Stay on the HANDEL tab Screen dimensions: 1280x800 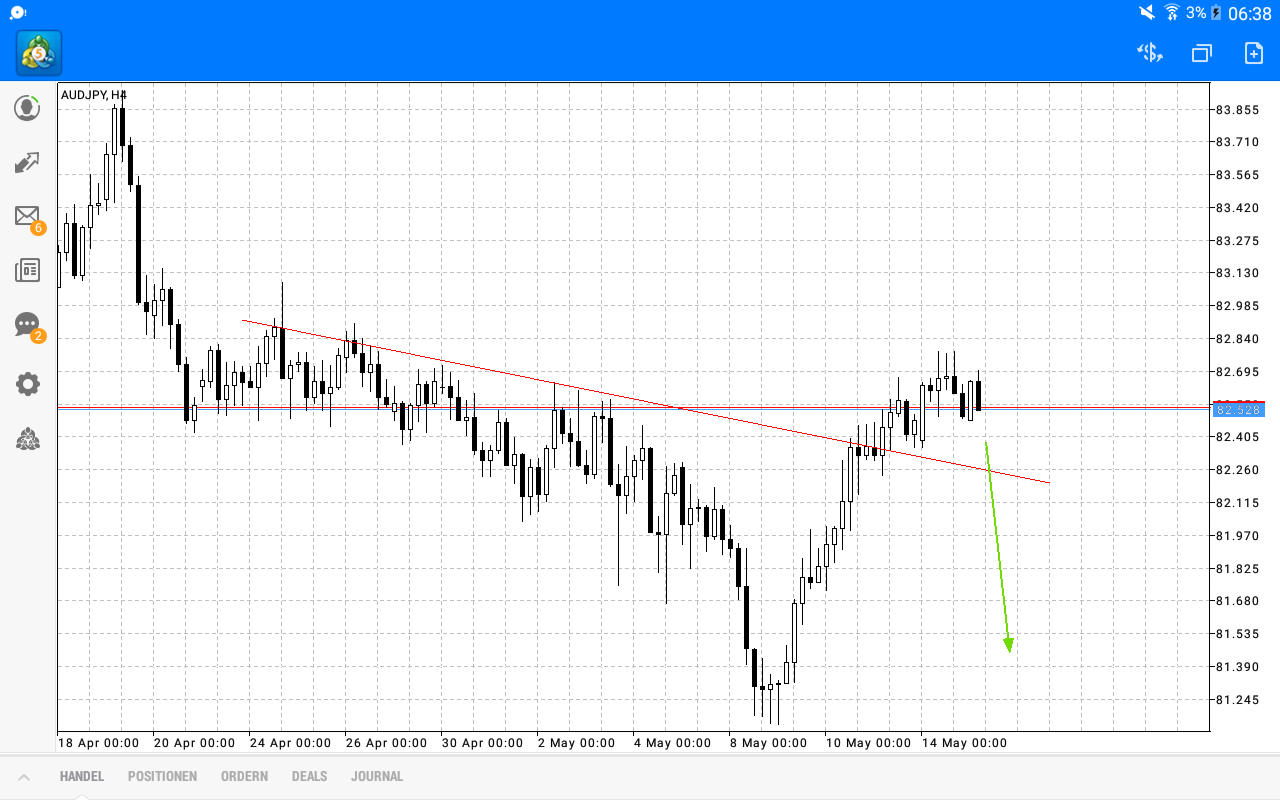coord(80,776)
